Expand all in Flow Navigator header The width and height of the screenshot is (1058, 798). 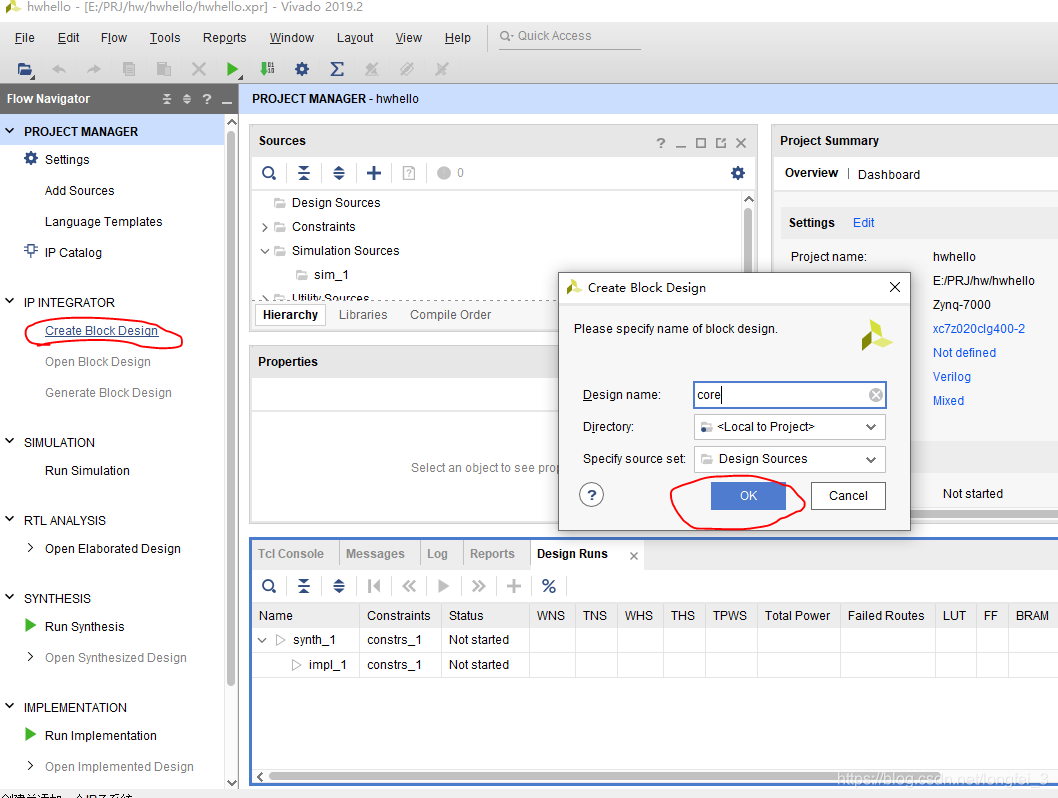(x=187, y=99)
